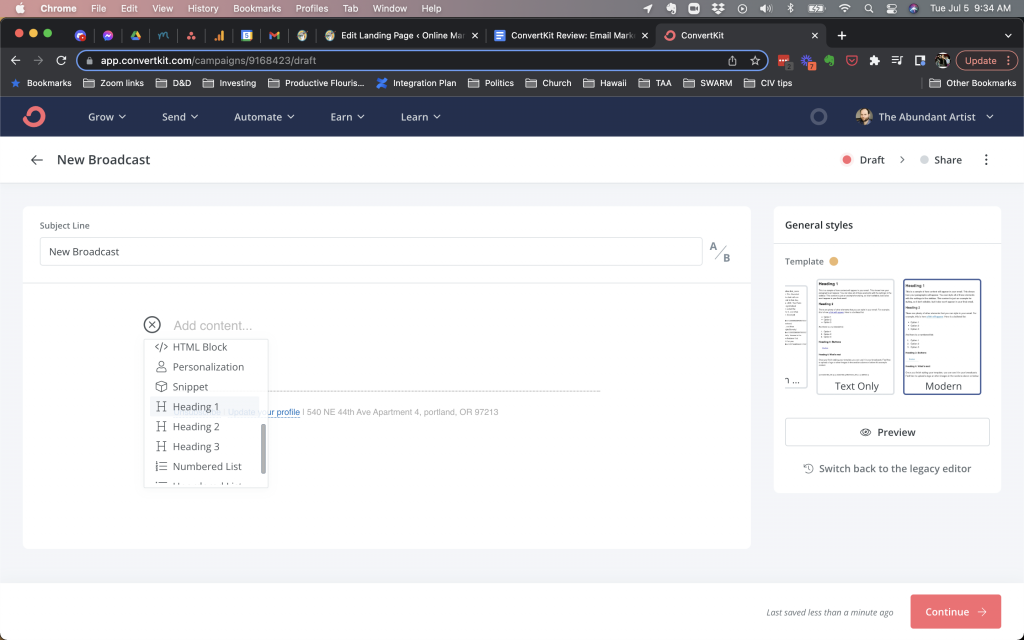
Task: Click the Chrome extensions puzzle icon
Action: point(874,60)
